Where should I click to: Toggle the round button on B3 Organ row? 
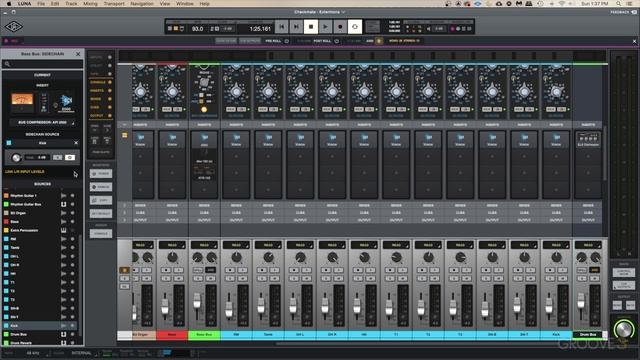click(73, 213)
